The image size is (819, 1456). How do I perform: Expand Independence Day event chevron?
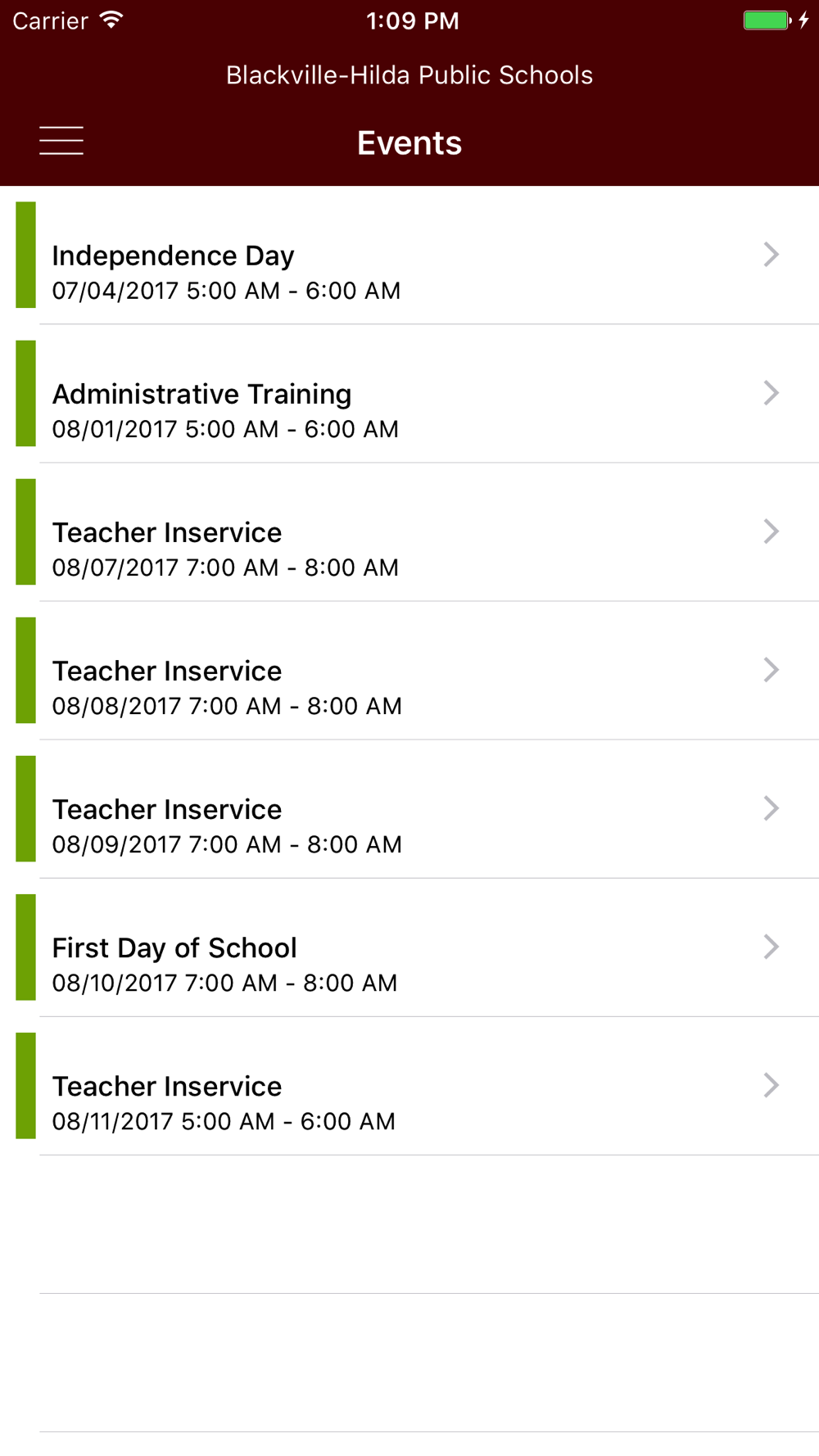tap(771, 255)
